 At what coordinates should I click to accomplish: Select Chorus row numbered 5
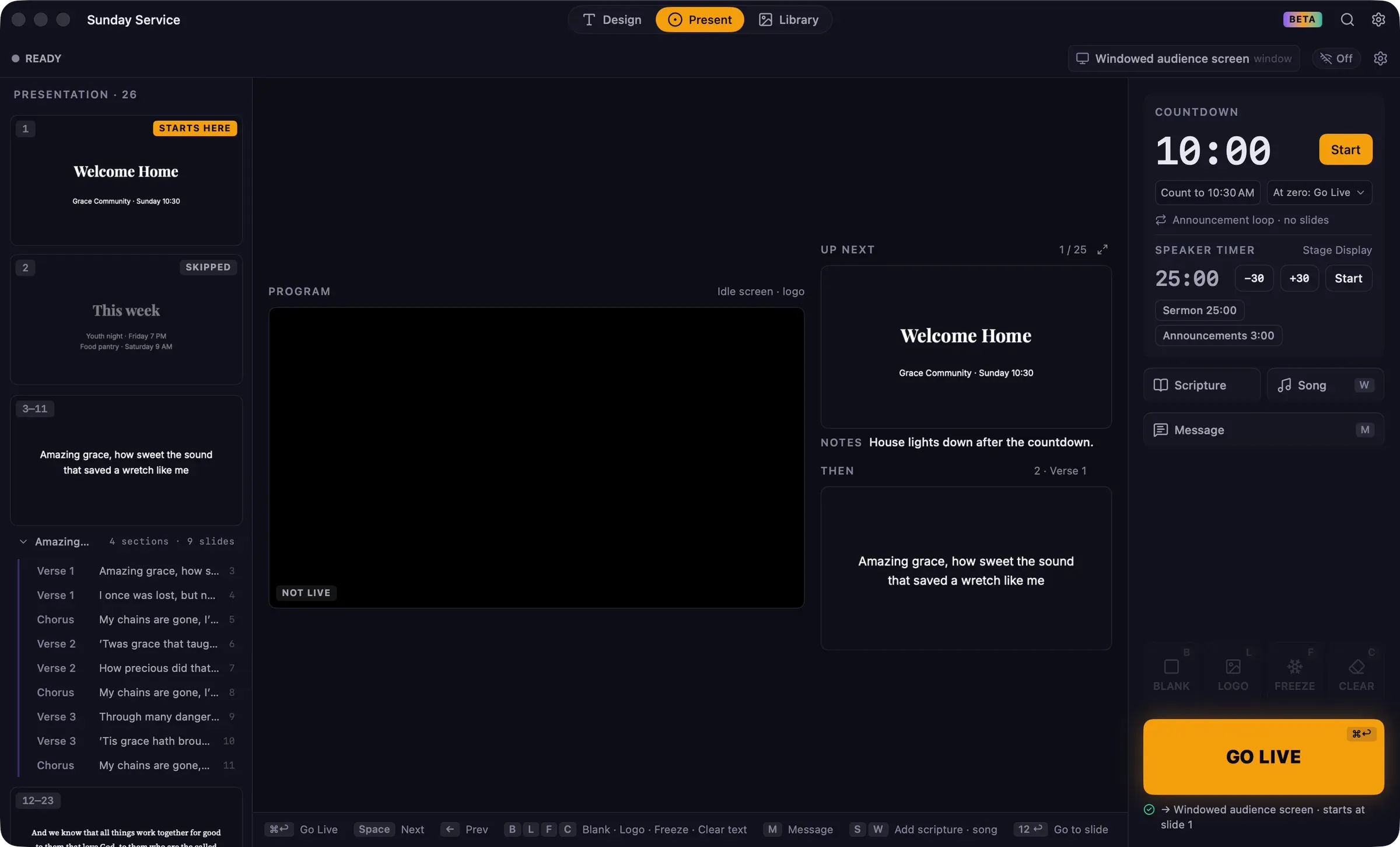click(x=132, y=619)
